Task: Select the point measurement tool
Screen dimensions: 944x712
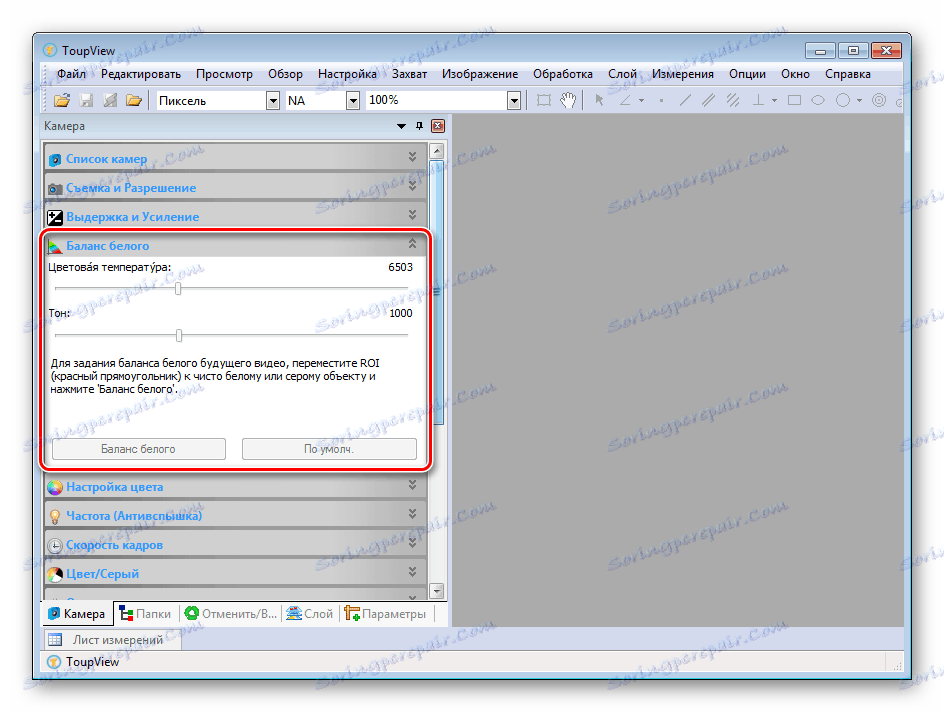Action: 661,101
